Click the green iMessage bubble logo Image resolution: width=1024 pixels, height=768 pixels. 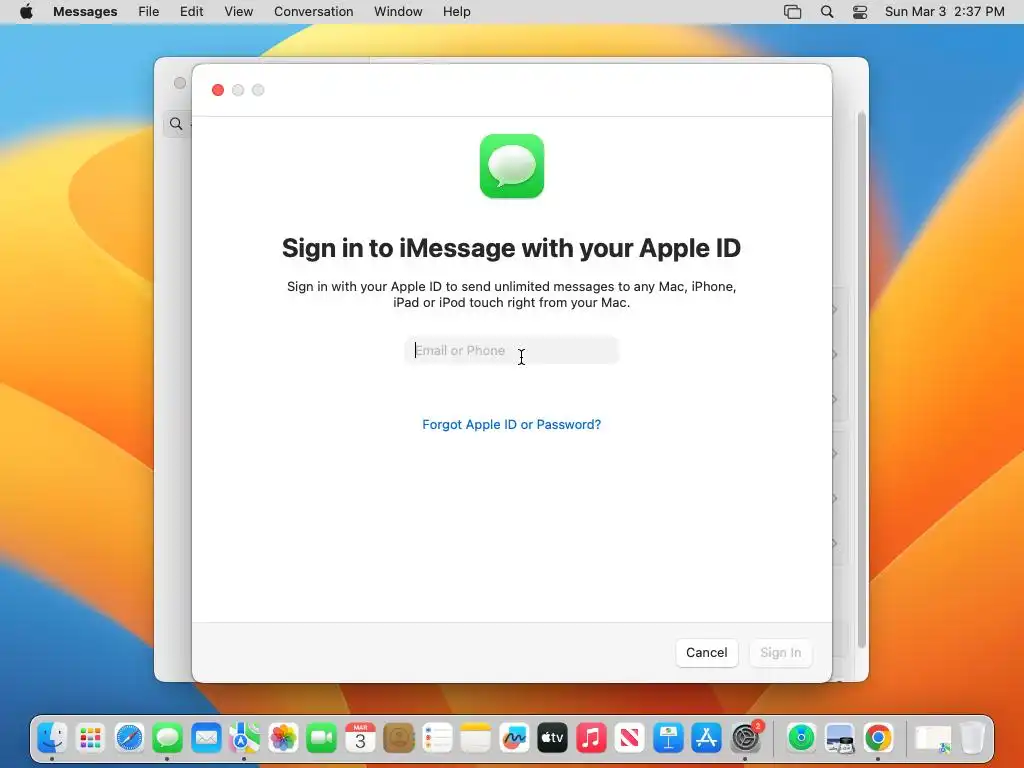[x=512, y=166]
